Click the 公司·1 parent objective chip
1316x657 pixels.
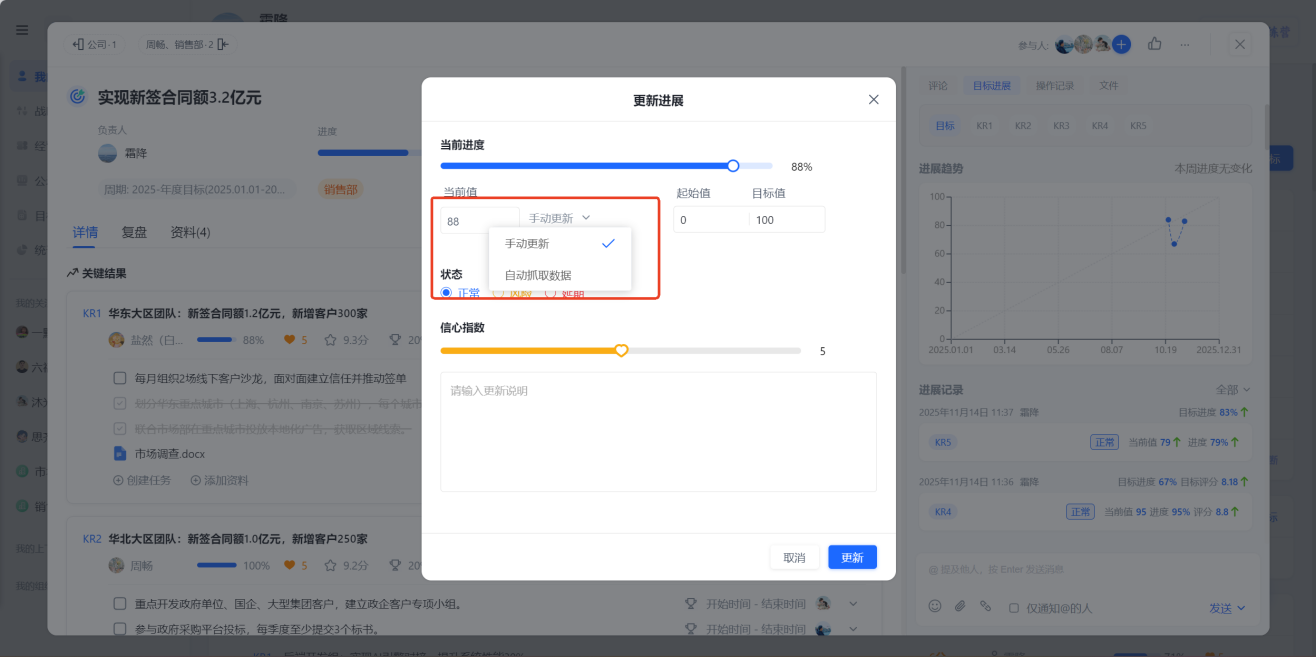coord(95,44)
